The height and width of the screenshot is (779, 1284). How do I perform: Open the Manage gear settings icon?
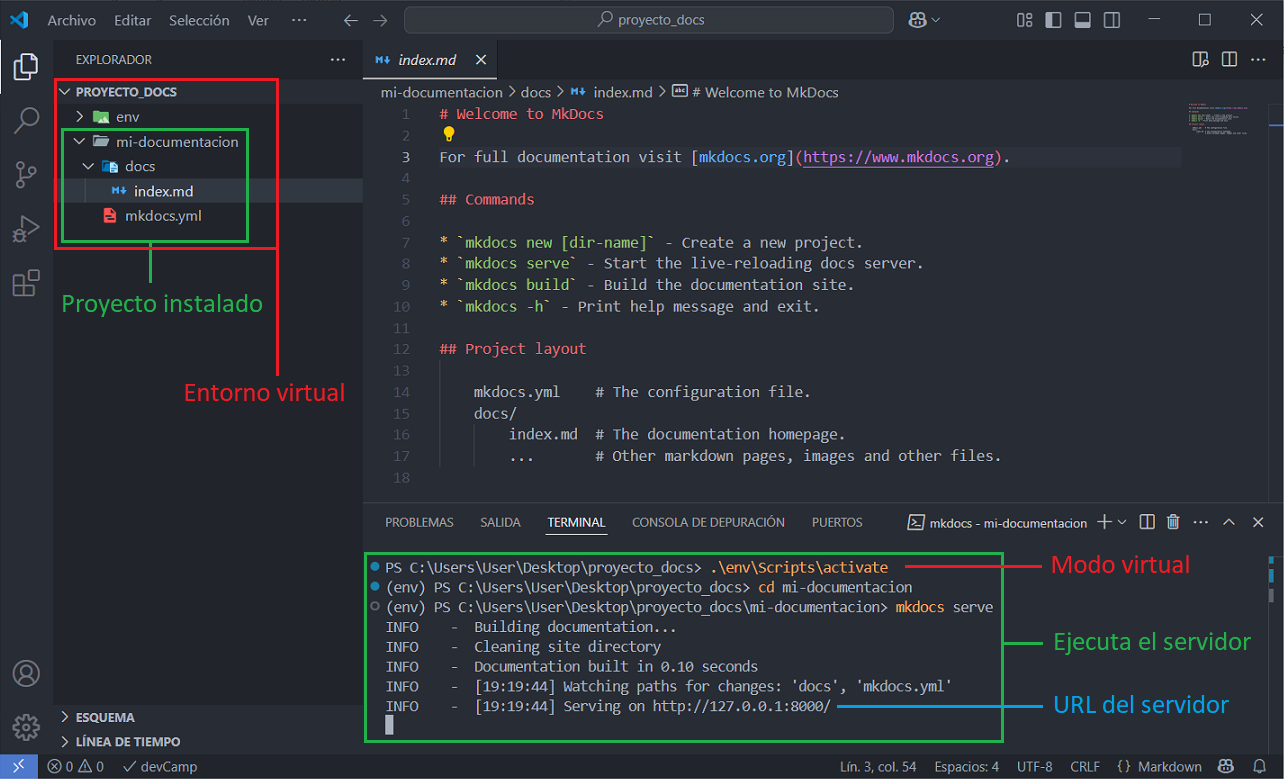(26, 727)
